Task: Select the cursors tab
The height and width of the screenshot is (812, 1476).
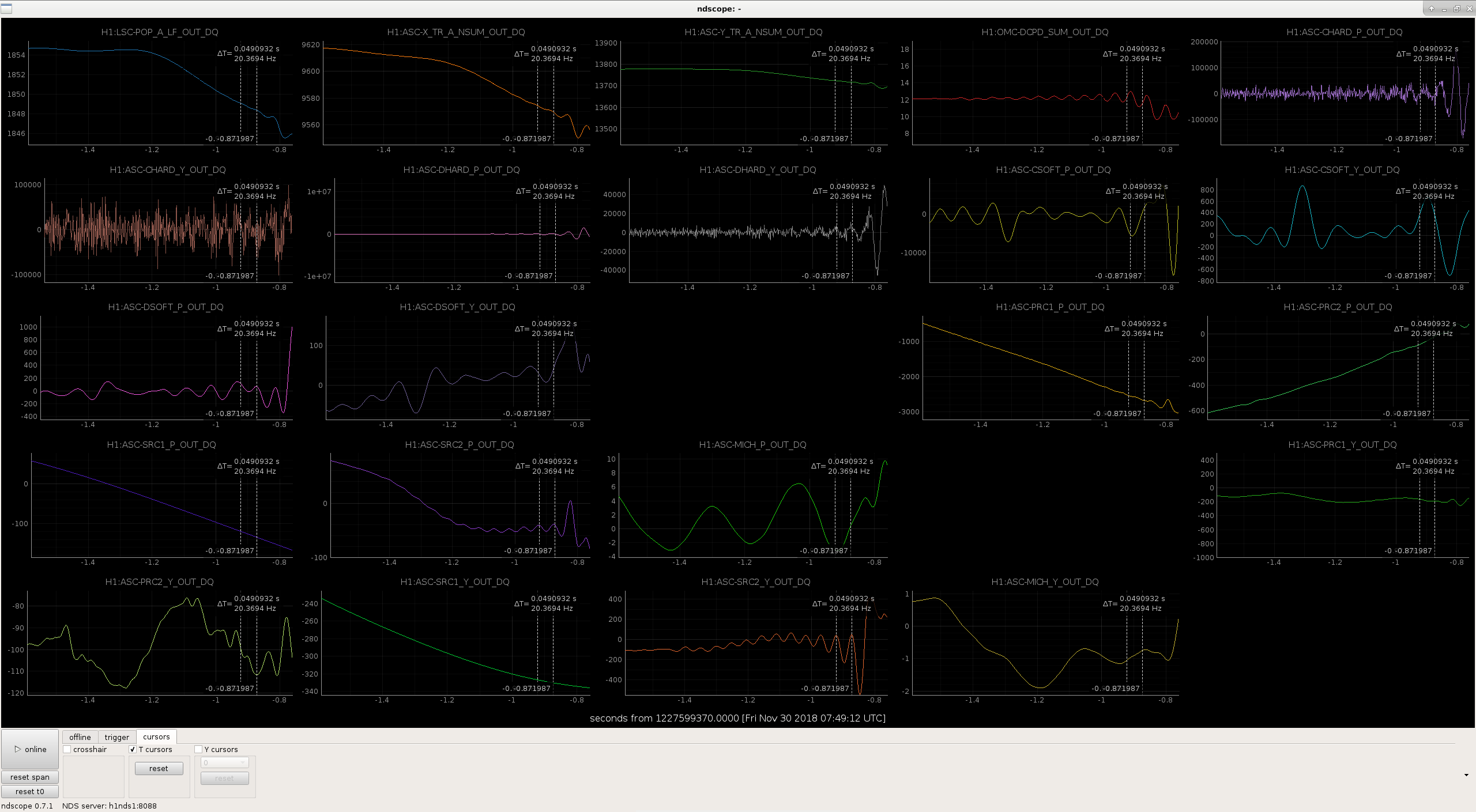Action: [156, 737]
